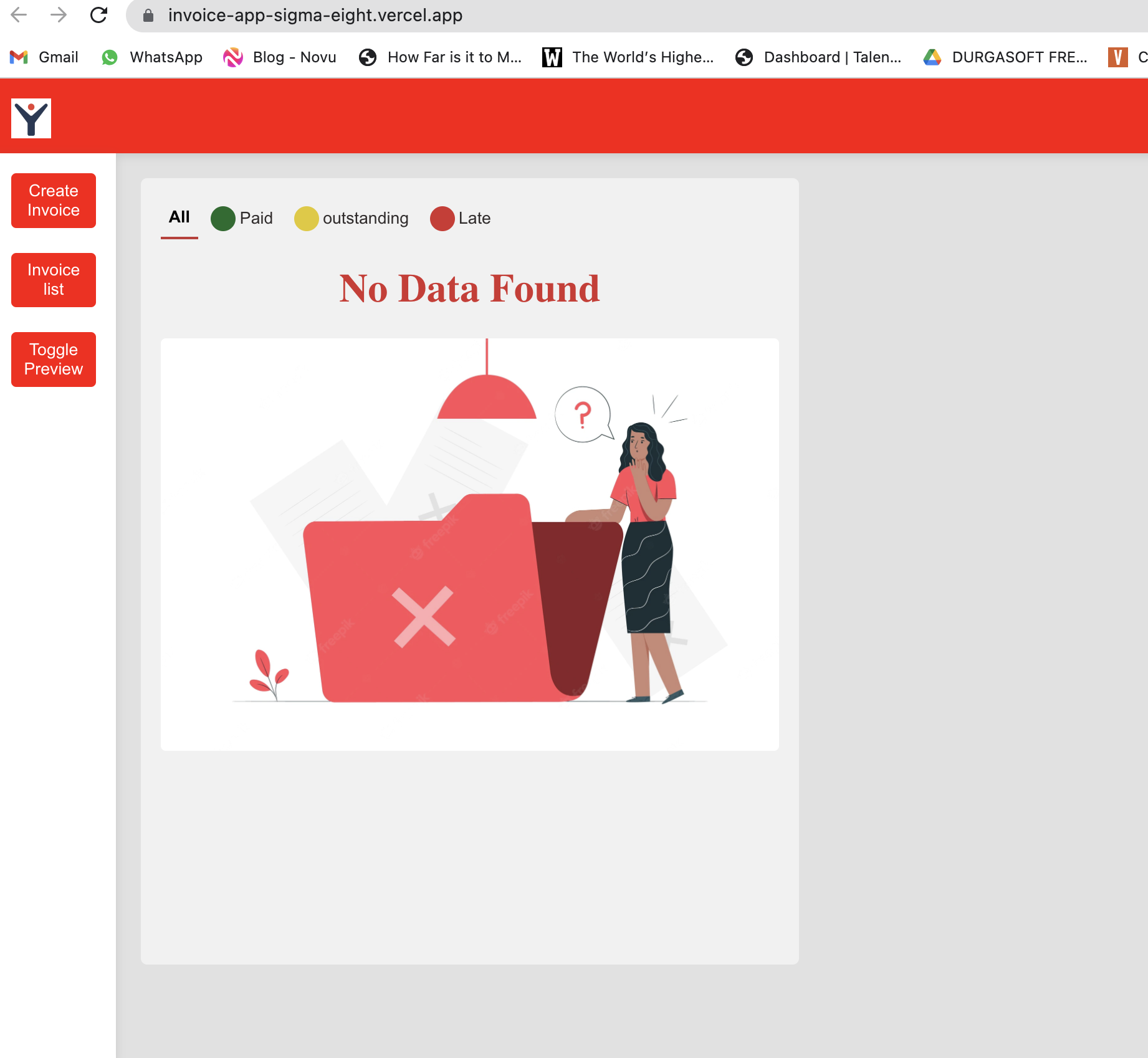The image size is (1148, 1058).
Task: Click Create Invoice in the sidebar
Action: click(53, 200)
